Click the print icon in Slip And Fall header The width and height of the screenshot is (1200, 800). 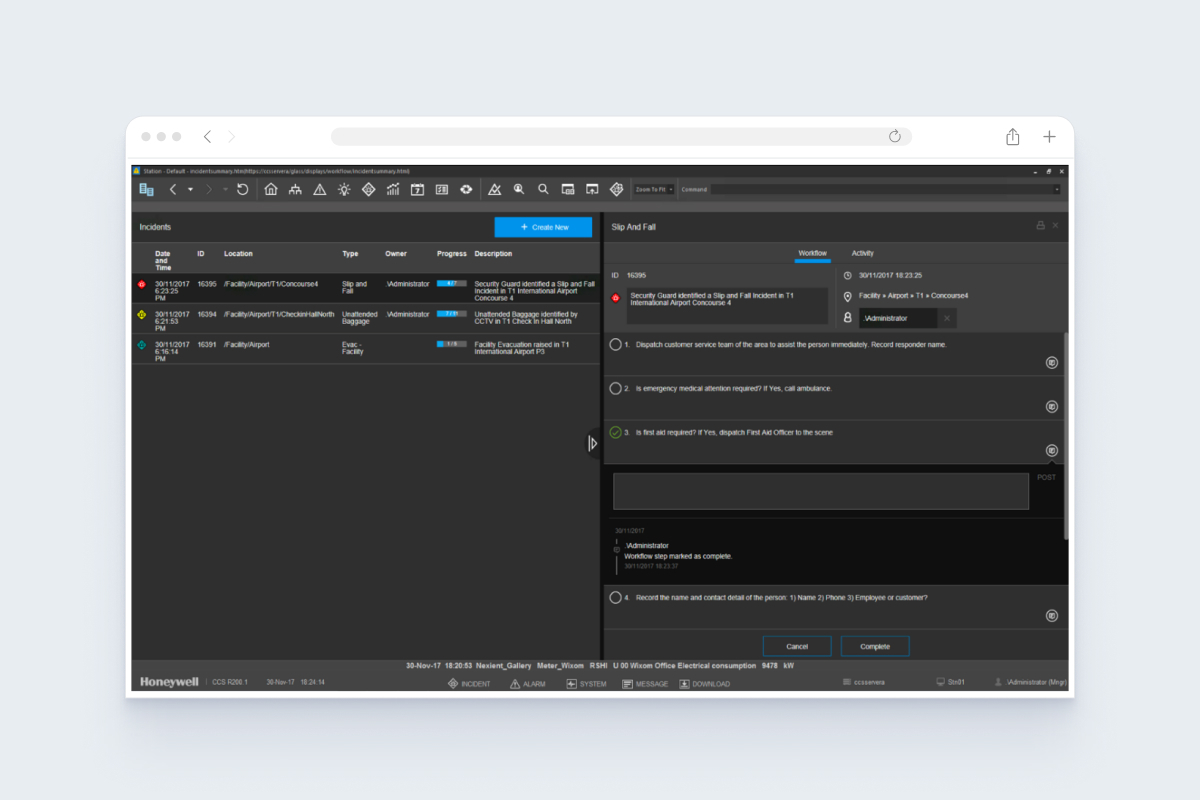pos(1040,226)
